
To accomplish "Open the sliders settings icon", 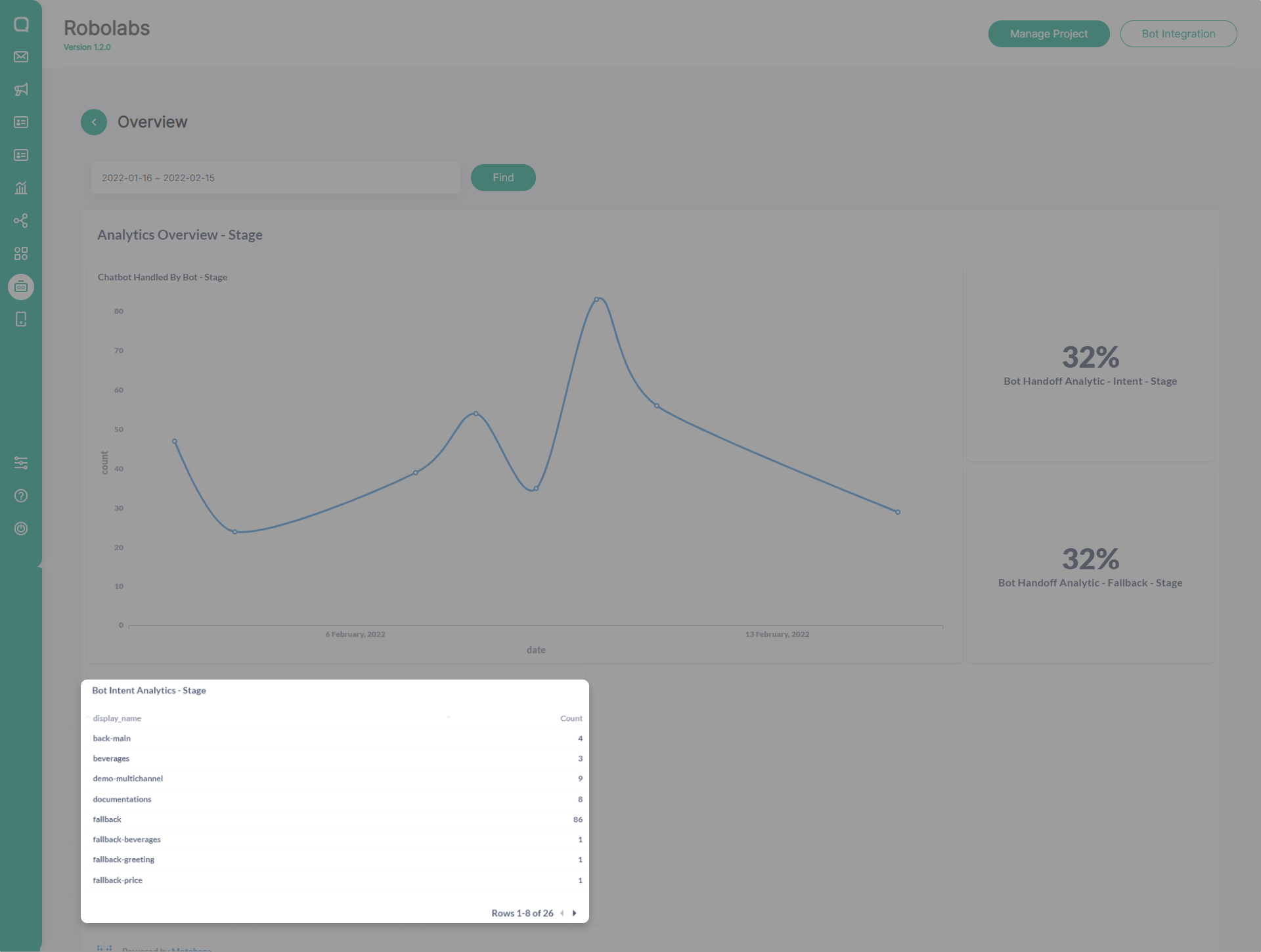I will (x=21, y=463).
